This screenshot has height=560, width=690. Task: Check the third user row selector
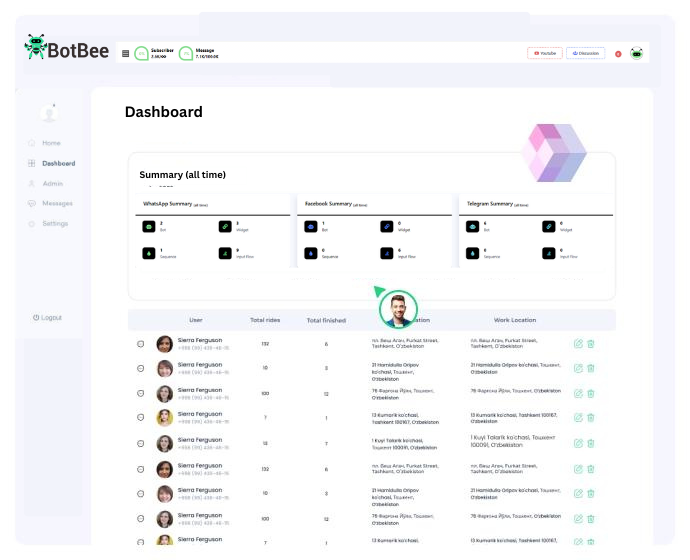[141, 393]
